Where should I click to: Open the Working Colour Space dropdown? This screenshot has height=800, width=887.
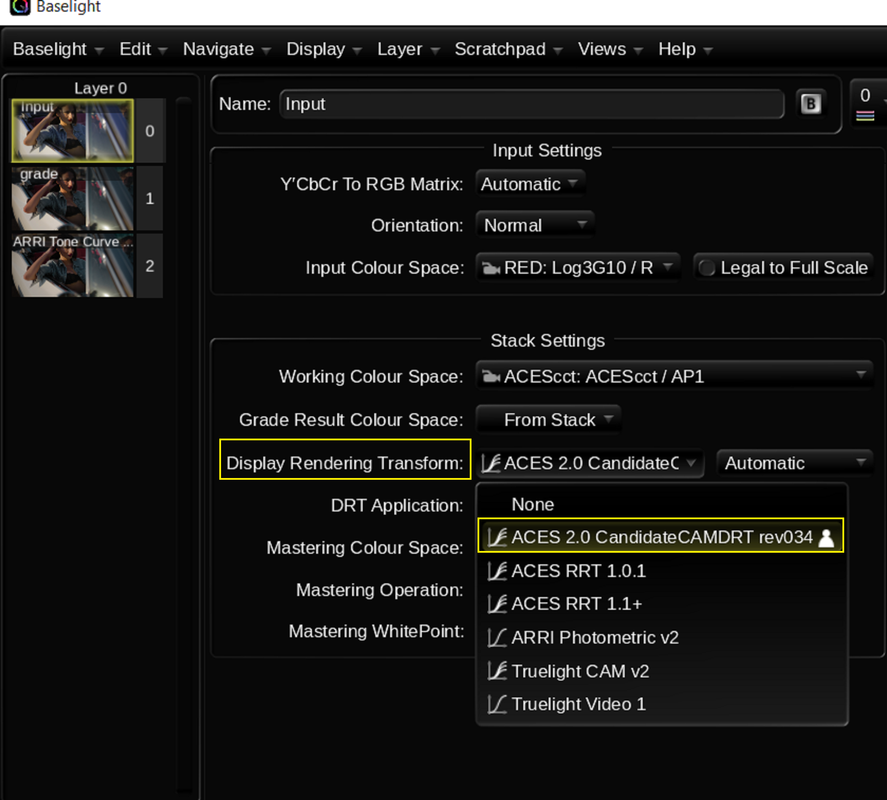click(674, 377)
